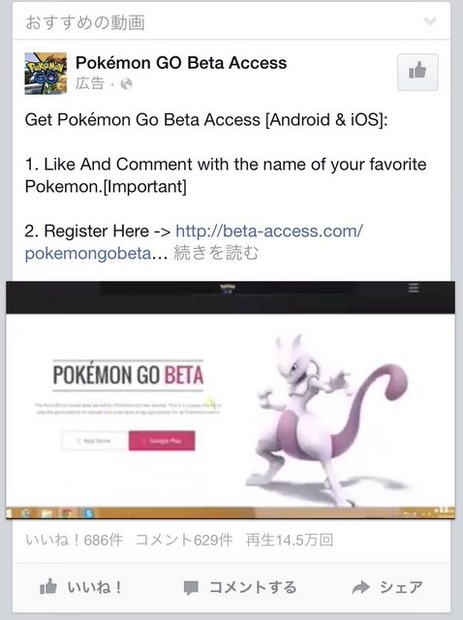Click the hamburger menu icon in video

pyautogui.click(x=414, y=288)
